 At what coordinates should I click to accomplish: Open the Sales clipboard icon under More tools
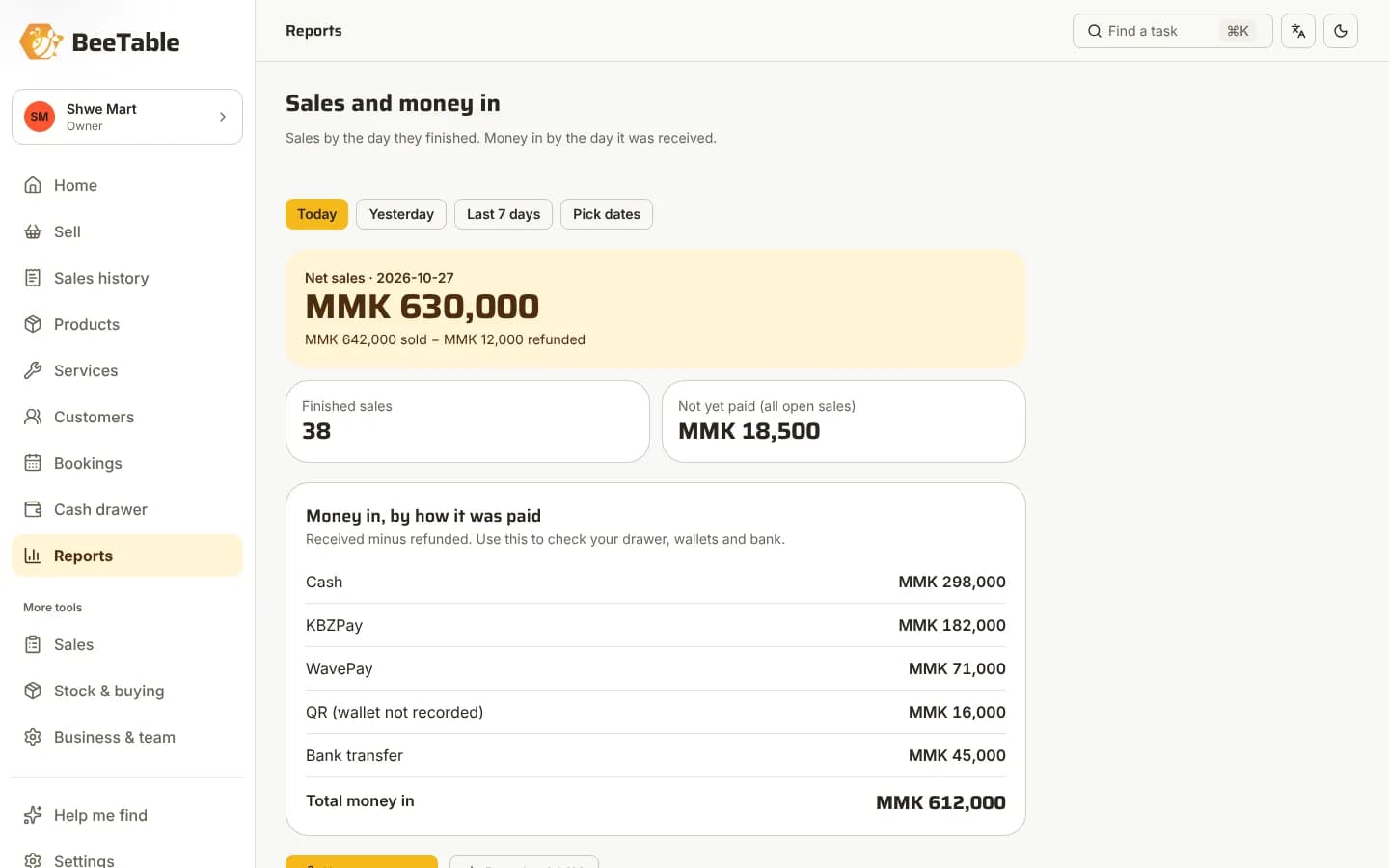[33, 644]
